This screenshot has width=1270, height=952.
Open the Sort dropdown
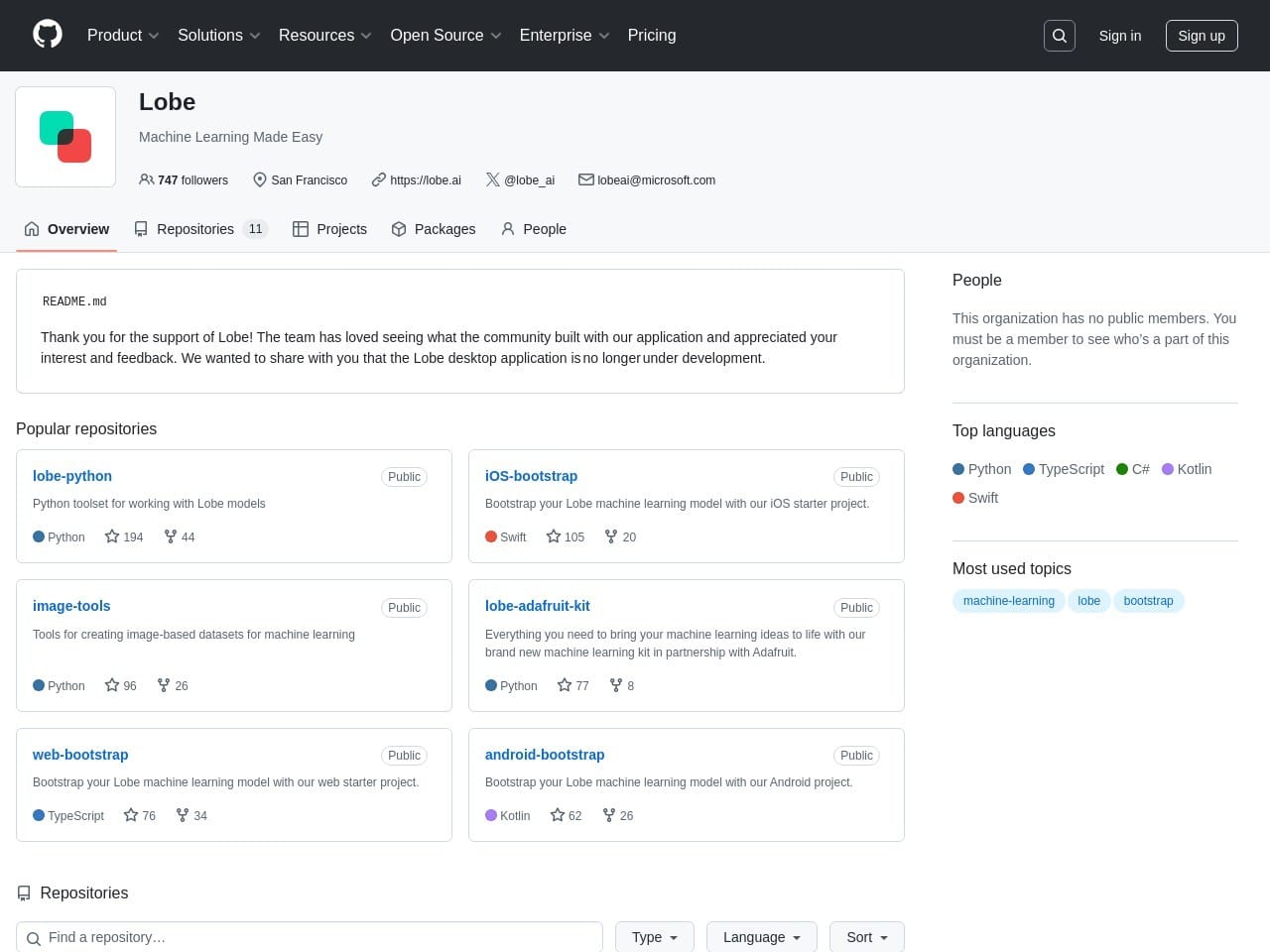coord(866,937)
